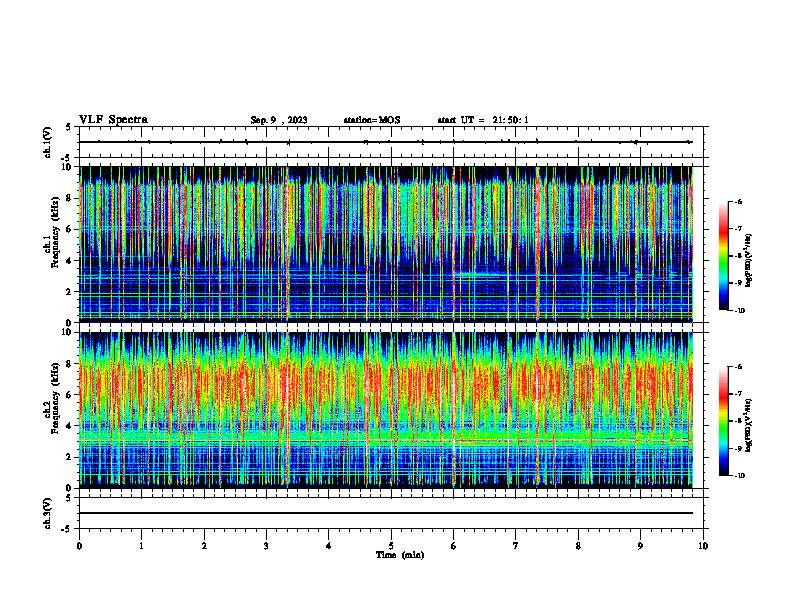This screenshot has width=792, height=612.
Task: Click the "6" tick on the time axis
Action: [454, 546]
